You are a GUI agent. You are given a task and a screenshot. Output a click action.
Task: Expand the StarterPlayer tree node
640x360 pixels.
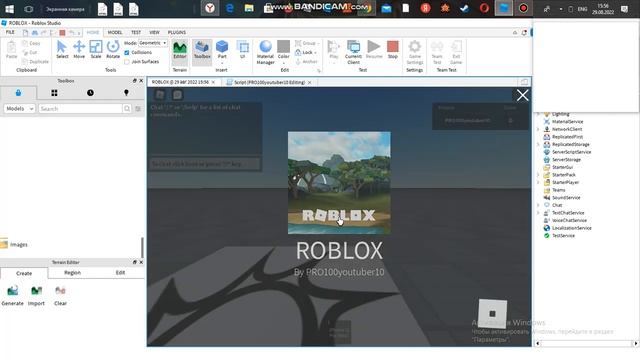pyautogui.click(x=538, y=182)
